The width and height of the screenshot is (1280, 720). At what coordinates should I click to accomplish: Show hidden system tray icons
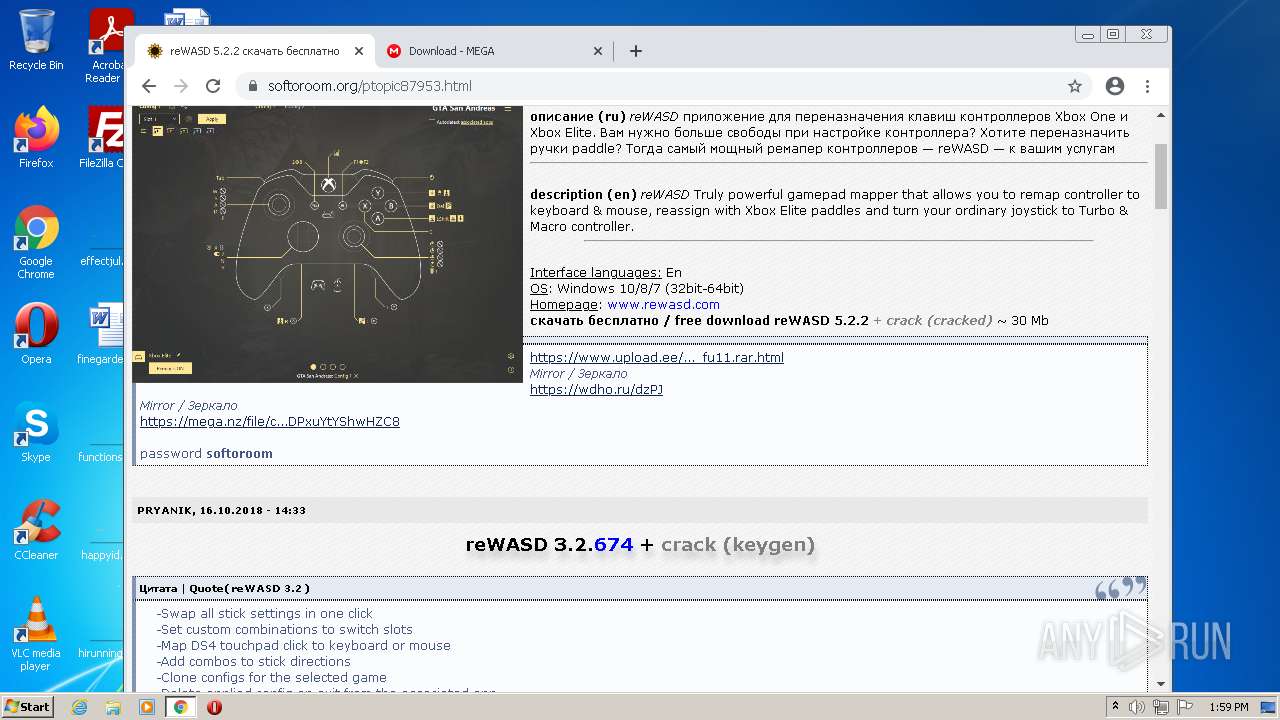[x=1115, y=707]
